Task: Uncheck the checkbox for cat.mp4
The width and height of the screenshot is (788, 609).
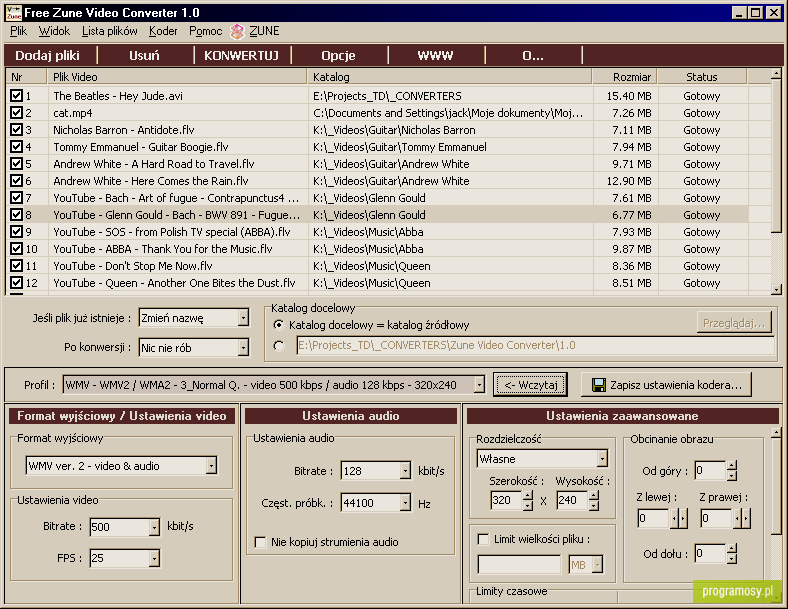Action: click(x=16, y=113)
